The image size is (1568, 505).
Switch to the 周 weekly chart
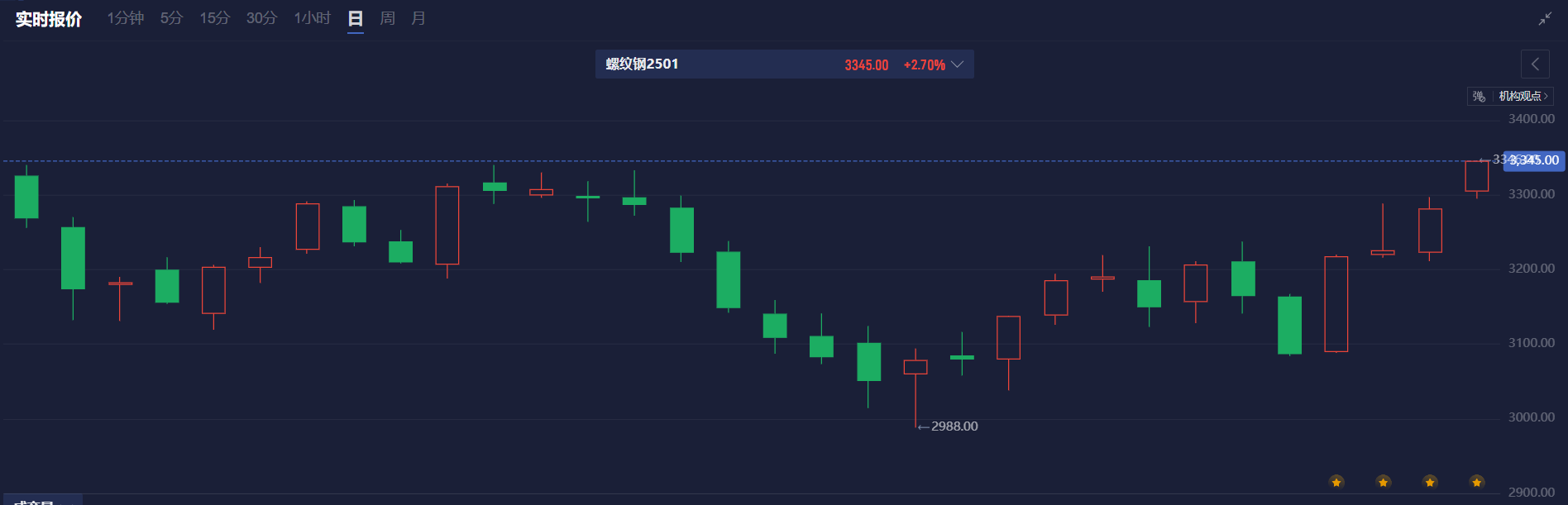point(387,18)
